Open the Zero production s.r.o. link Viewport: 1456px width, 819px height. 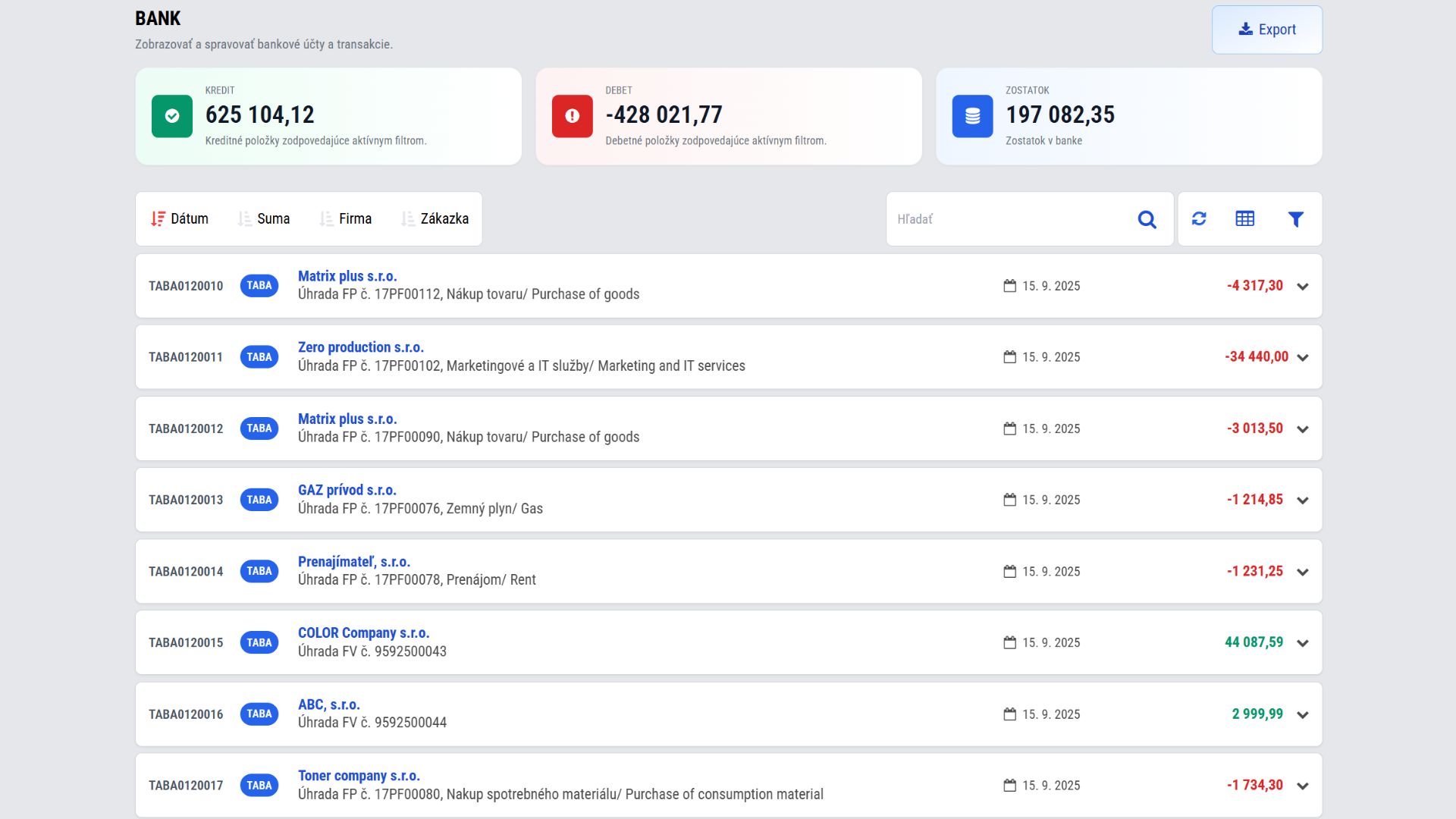360,347
